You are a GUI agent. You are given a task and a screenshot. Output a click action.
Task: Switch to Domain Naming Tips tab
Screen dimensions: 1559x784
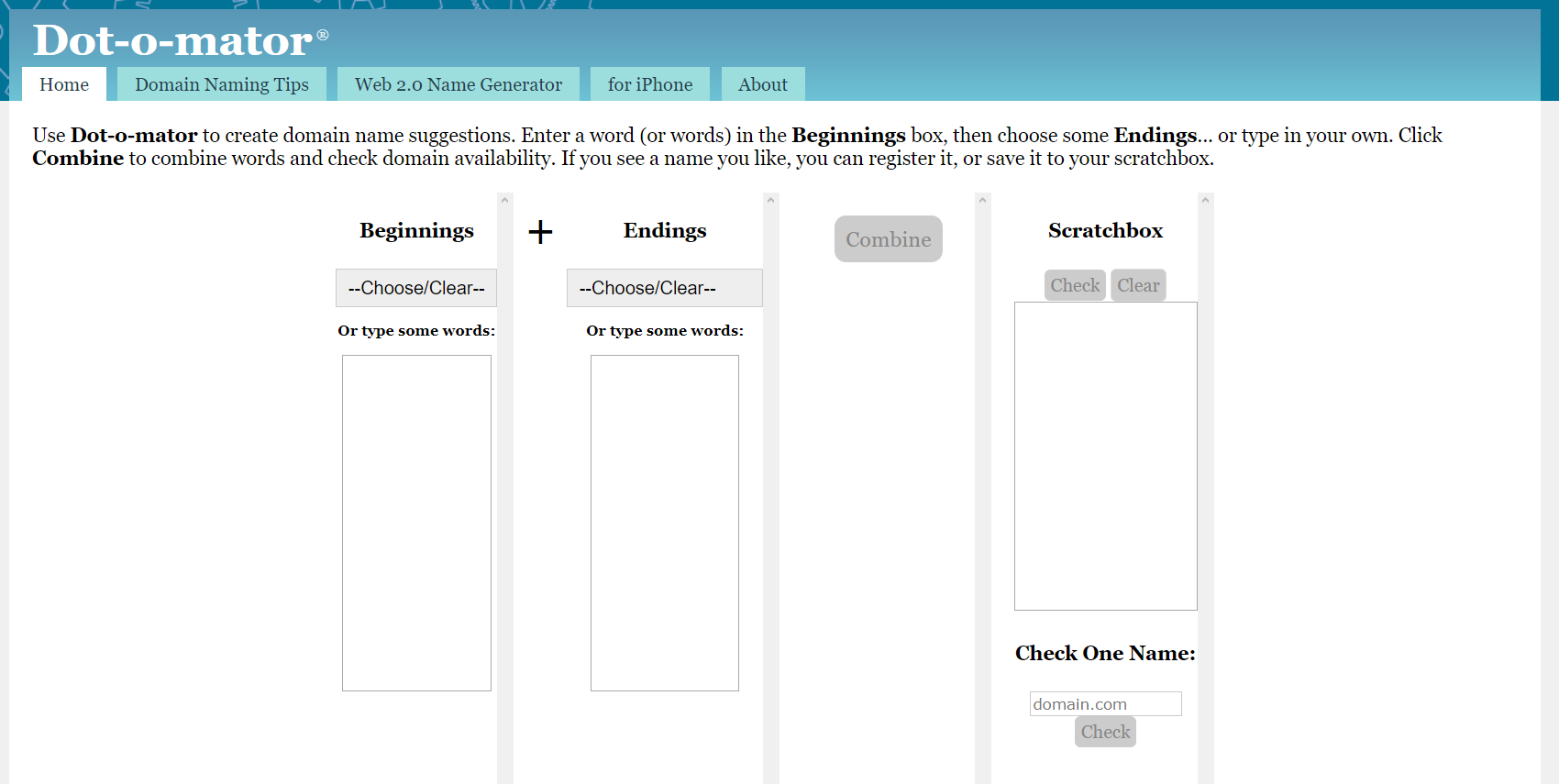[221, 84]
